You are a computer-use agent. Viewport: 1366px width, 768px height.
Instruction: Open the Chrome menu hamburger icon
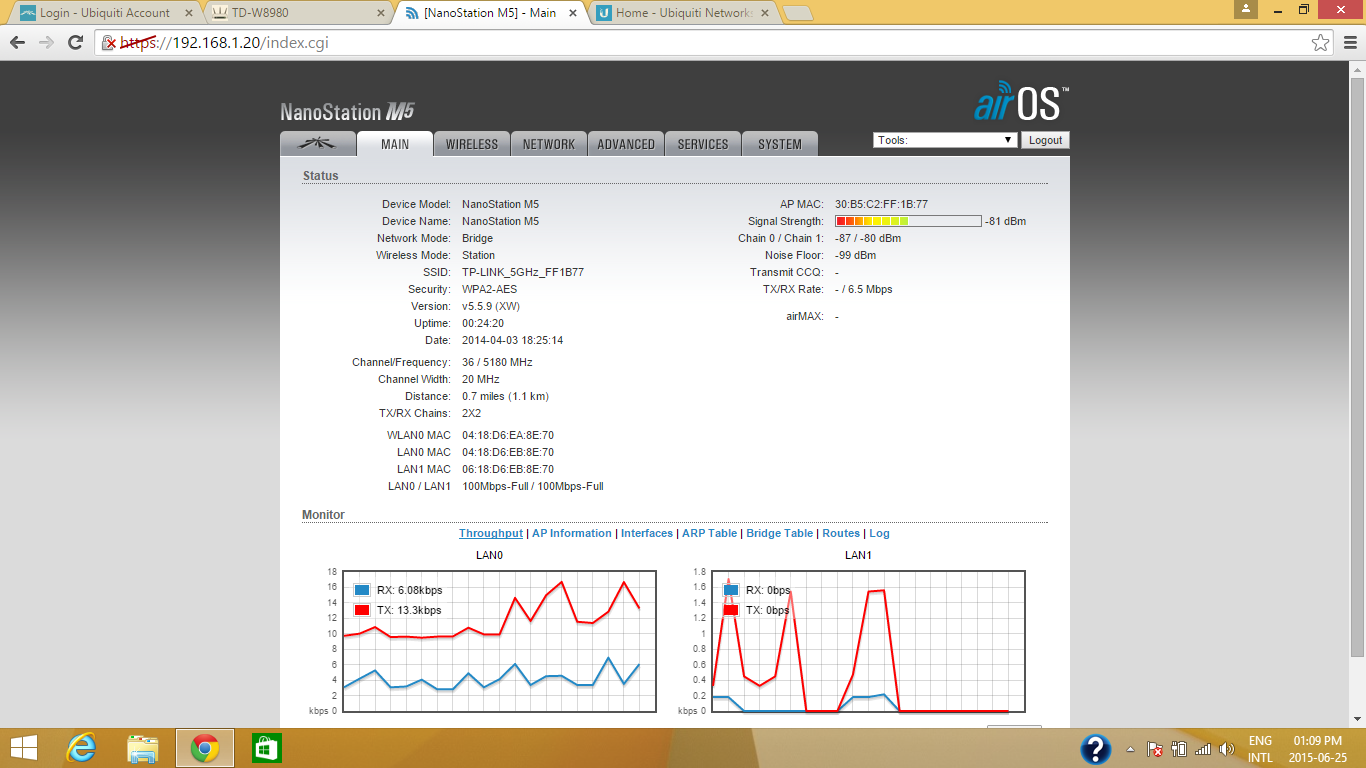1349,43
